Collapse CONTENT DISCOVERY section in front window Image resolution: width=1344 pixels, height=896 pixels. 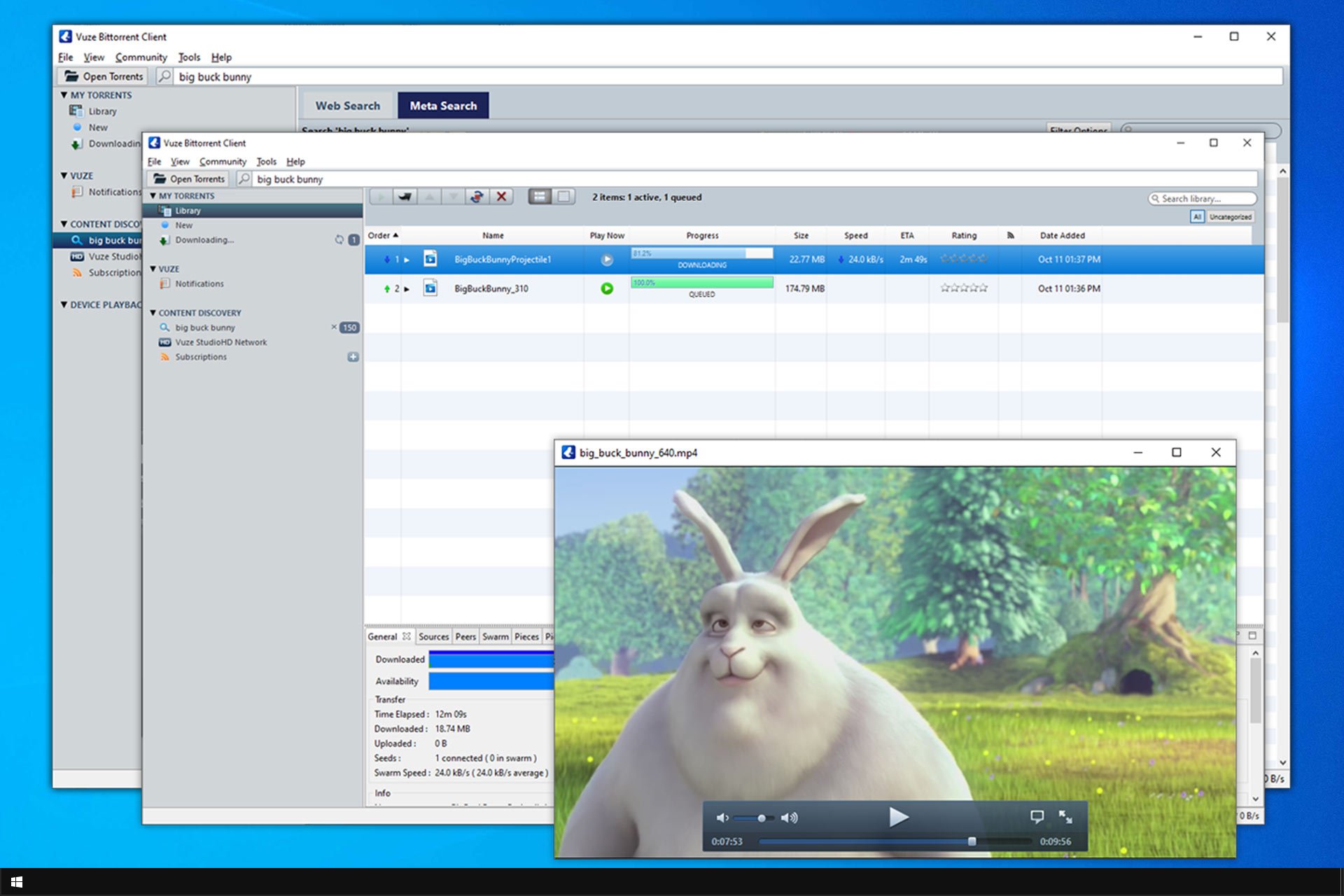coord(153,313)
